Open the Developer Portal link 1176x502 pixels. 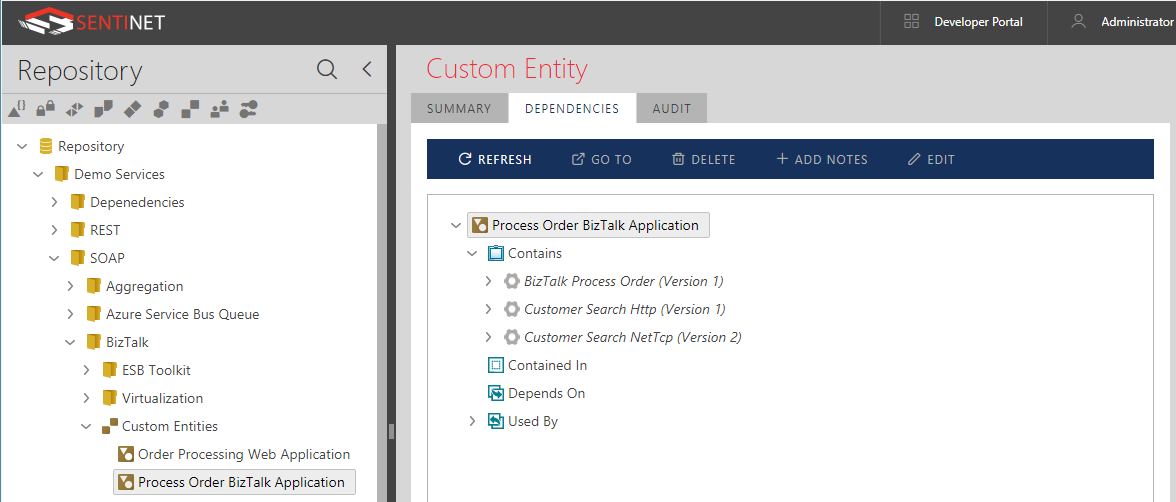pyautogui.click(x=978, y=22)
